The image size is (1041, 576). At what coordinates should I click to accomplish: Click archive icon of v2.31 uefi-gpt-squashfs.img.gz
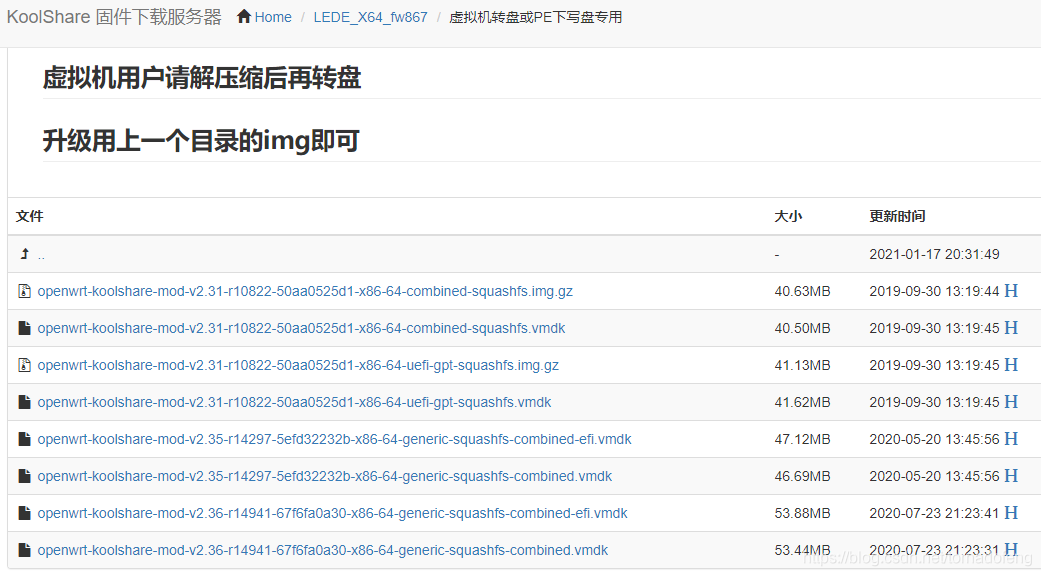tap(25, 365)
